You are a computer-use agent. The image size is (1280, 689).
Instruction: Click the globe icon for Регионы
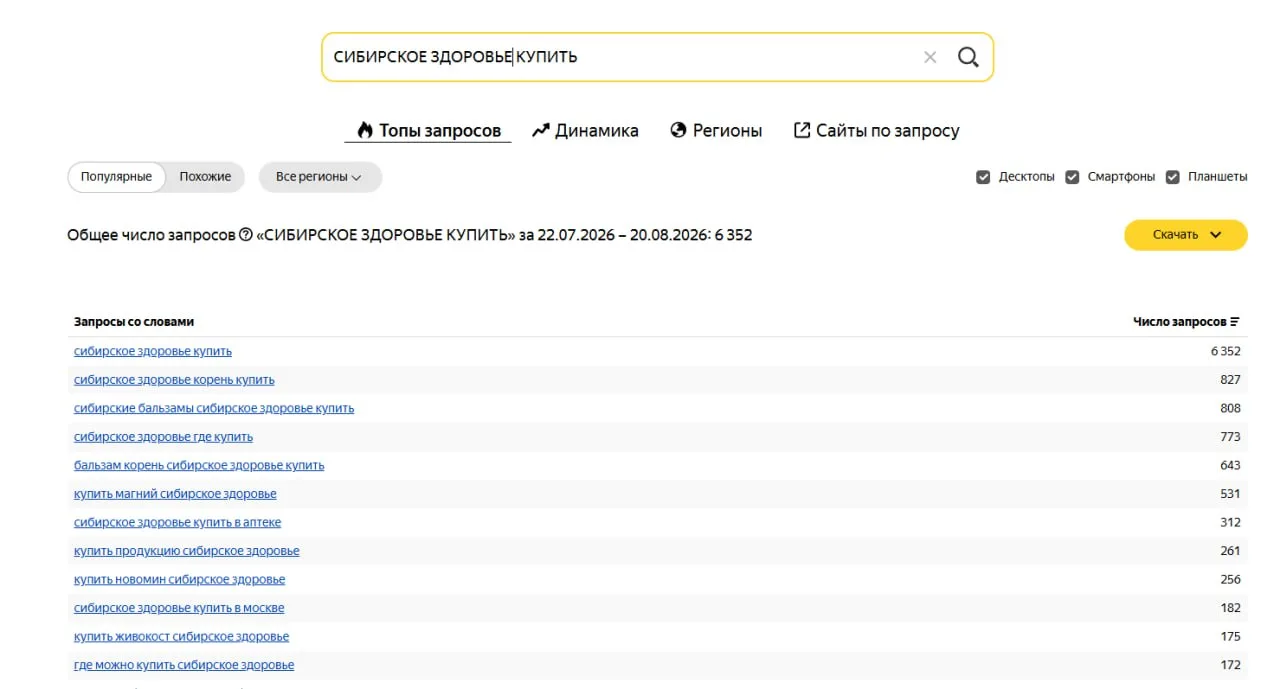pos(678,130)
